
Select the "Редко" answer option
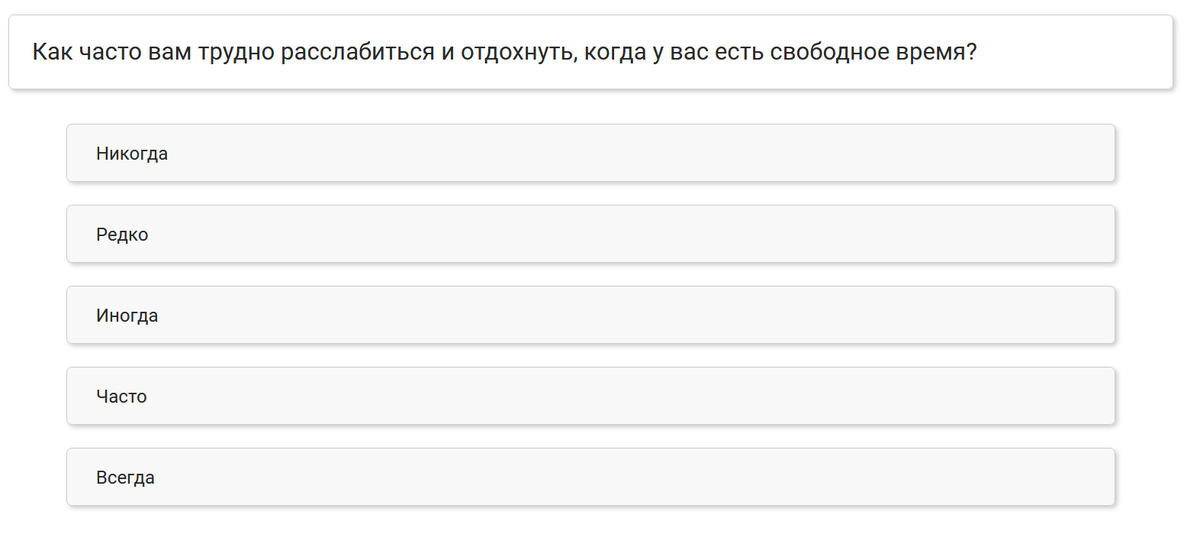(590, 234)
